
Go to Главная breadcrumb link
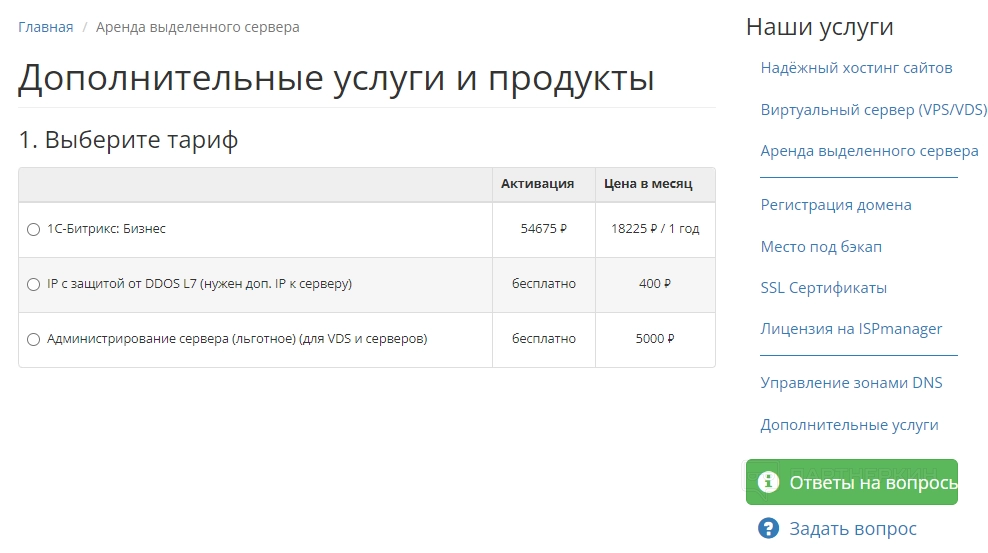(x=45, y=27)
